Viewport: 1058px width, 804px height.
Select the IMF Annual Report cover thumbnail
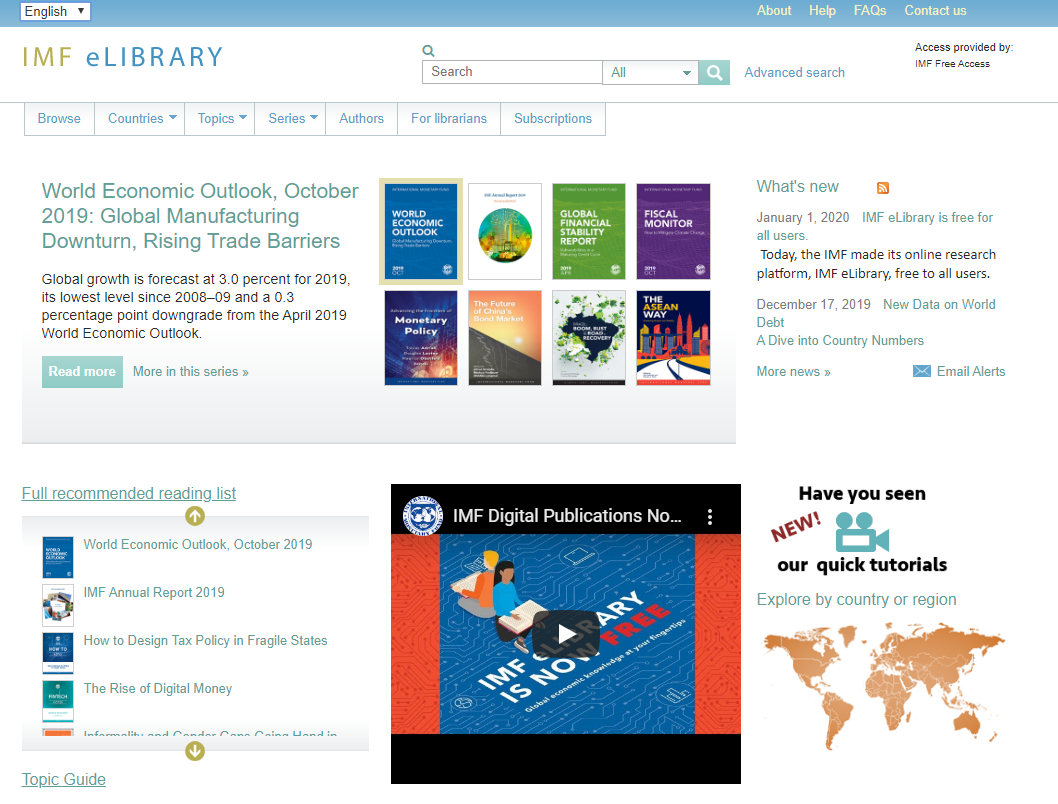[505, 231]
